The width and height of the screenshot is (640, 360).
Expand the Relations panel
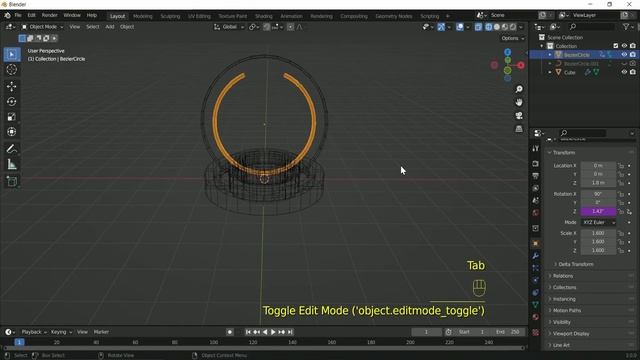562,276
